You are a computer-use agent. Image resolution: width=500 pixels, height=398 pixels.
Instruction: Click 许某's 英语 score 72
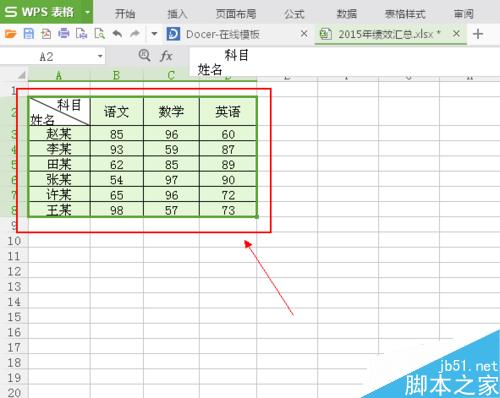(x=228, y=194)
